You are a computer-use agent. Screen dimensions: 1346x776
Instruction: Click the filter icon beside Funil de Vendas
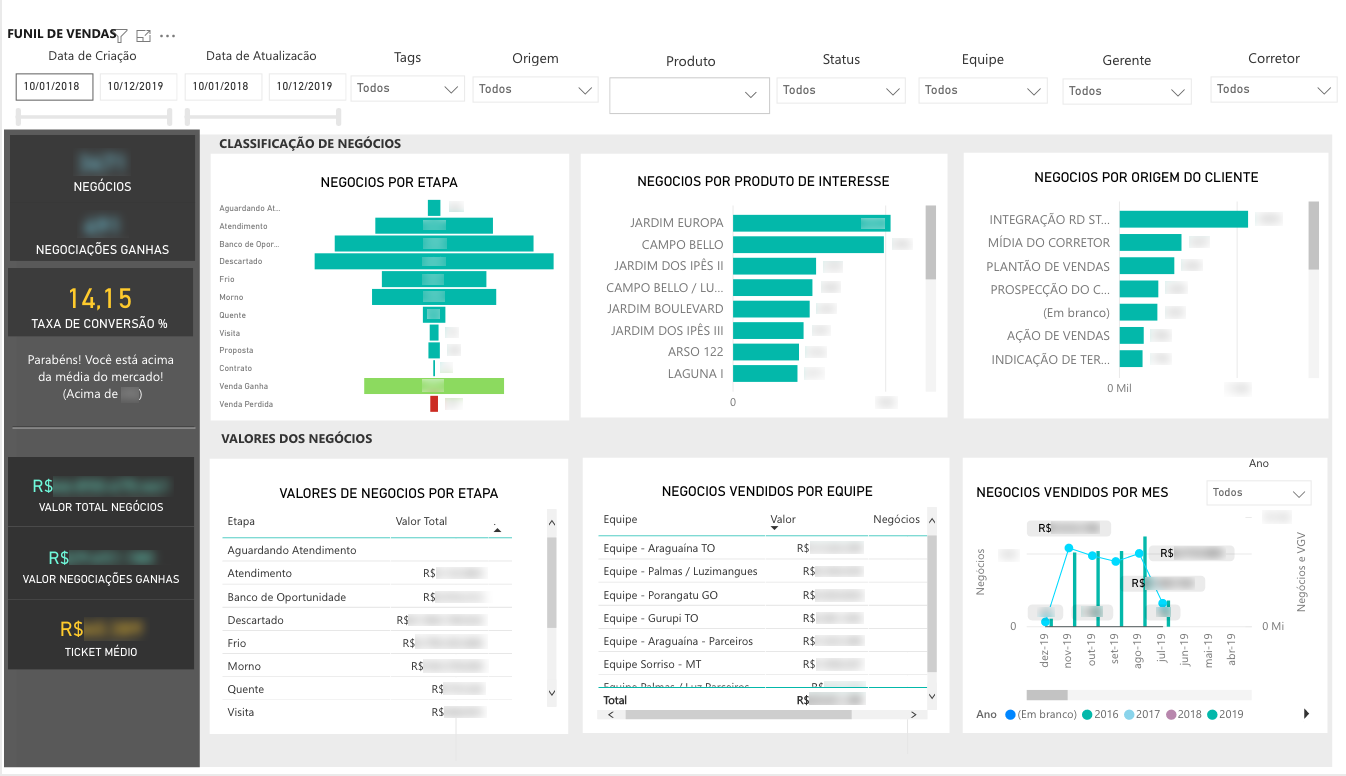point(122,36)
